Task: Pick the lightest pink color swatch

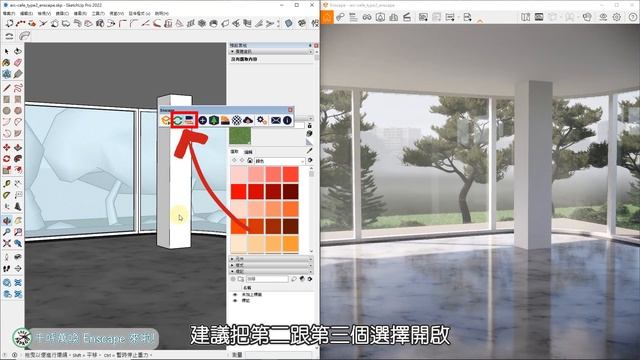Action: (239, 175)
